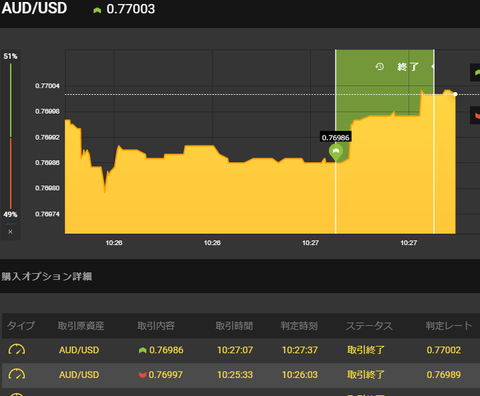
Task: Click the 取引原資産 column header
Action: [x=81, y=326]
